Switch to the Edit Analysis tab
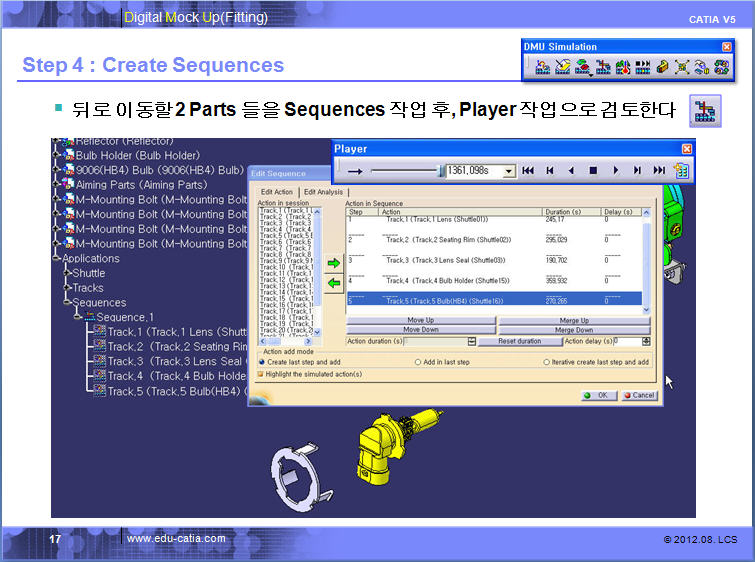The width and height of the screenshot is (755, 562). (323, 192)
